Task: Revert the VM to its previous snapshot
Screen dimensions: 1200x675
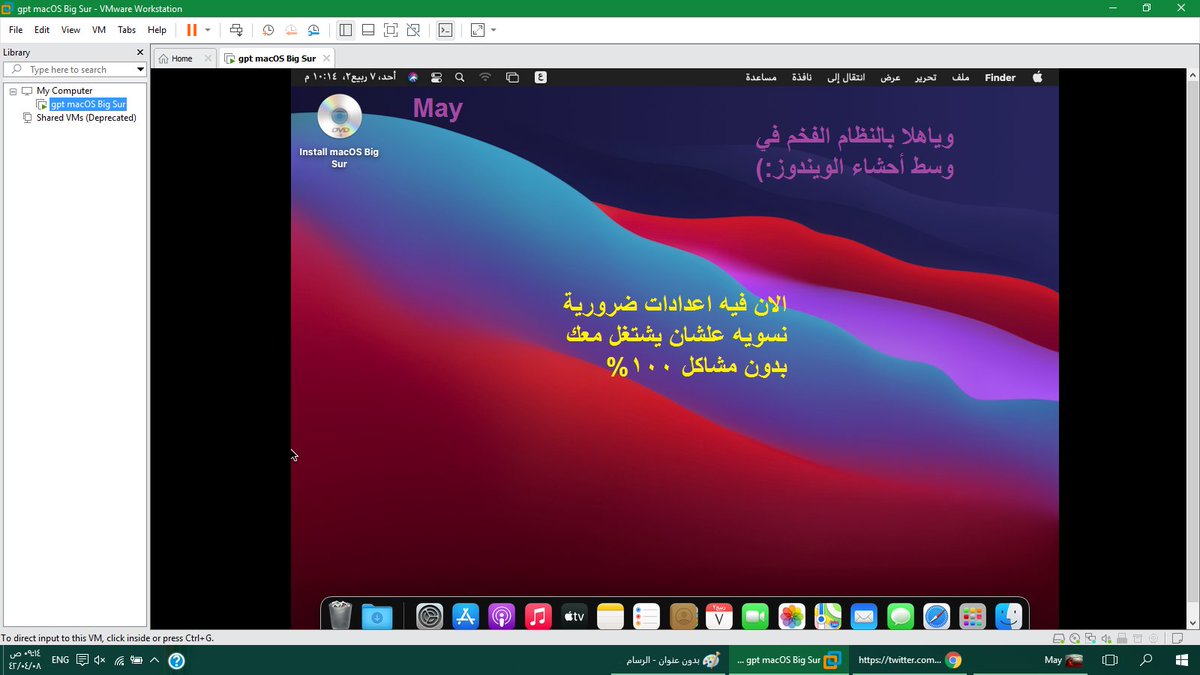Action: pyautogui.click(x=291, y=30)
